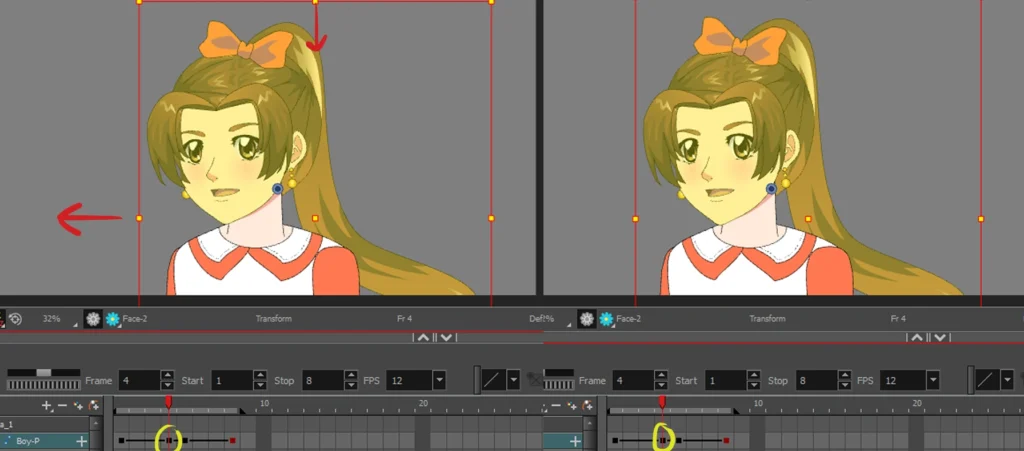Decrease Frame value in left toolbar
Image resolution: width=1024 pixels, height=451 pixels.
pos(168,385)
